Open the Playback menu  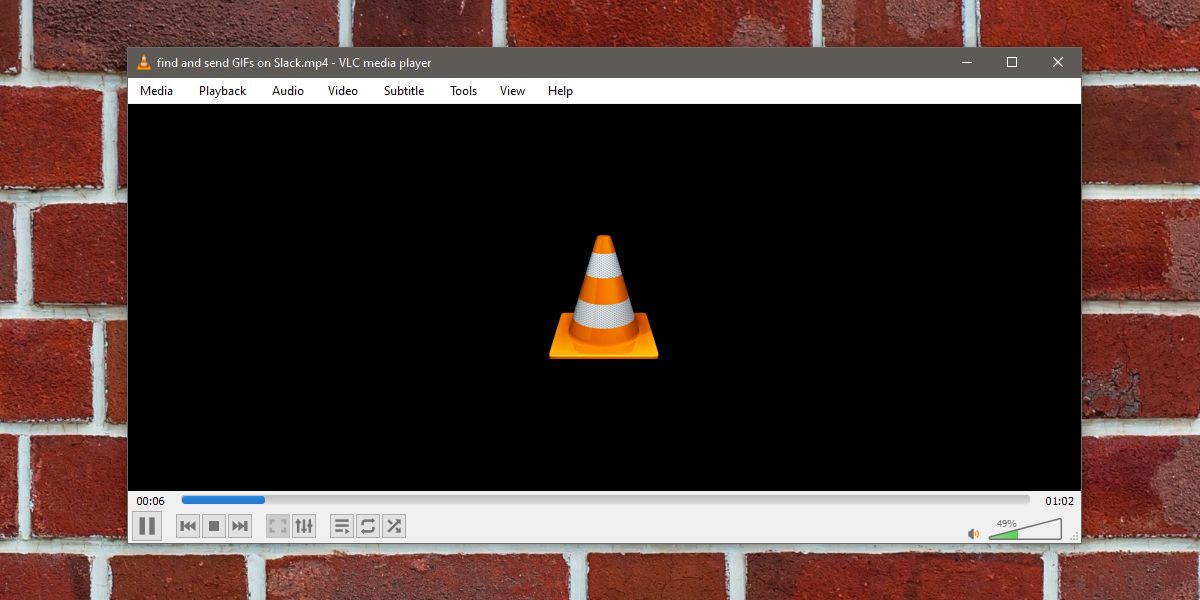(x=222, y=91)
